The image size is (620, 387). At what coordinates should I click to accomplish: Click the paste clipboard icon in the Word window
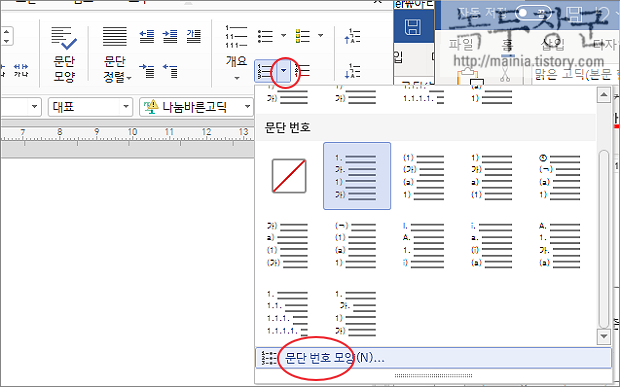(x=469, y=77)
